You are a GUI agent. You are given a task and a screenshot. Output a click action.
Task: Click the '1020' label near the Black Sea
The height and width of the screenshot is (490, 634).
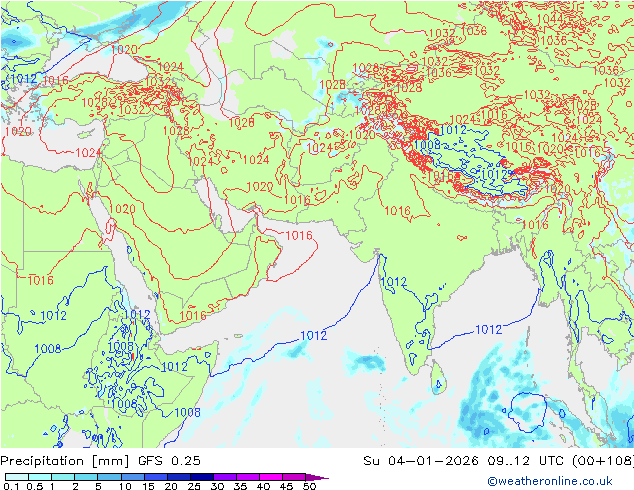[124, 50]
